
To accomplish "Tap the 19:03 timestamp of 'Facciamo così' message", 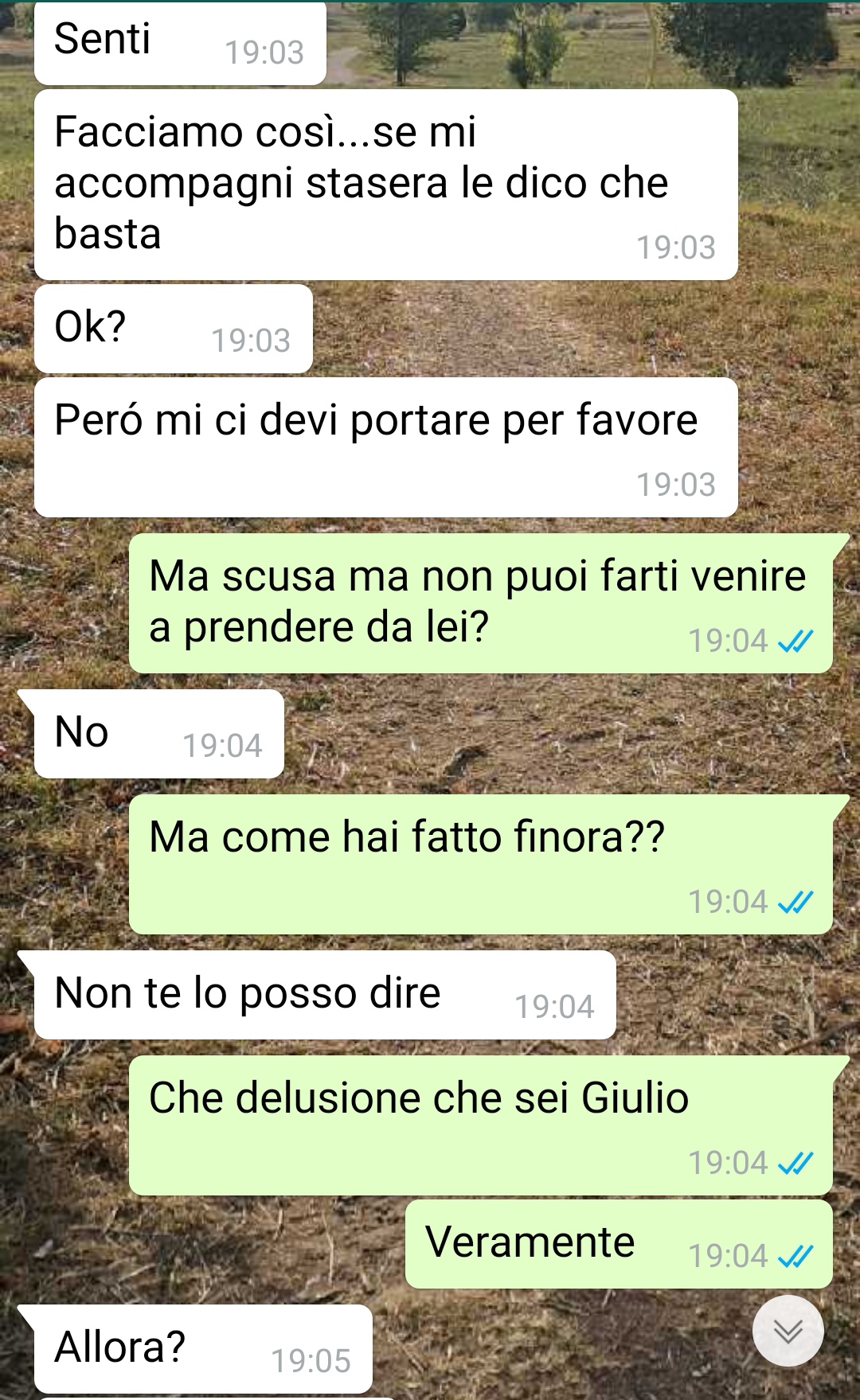I will [676, 248].
